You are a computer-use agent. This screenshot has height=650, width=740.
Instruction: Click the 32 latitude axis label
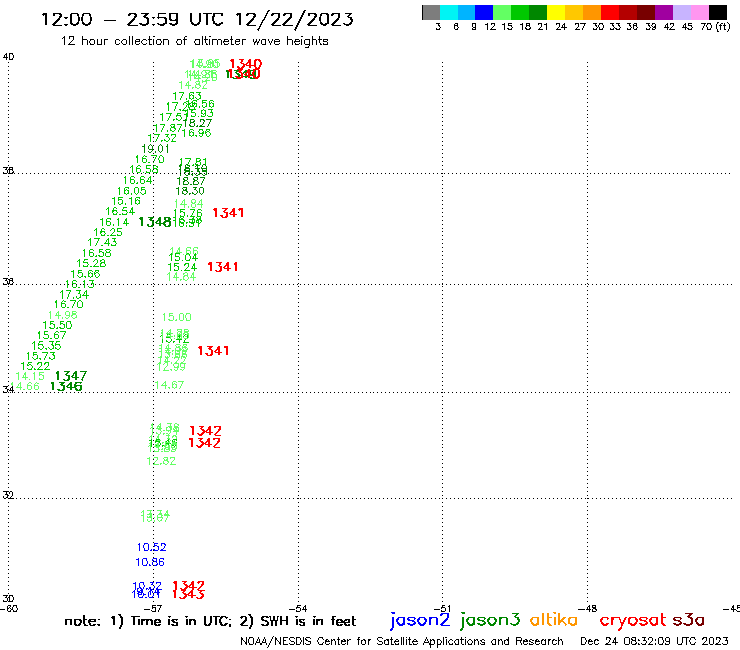tap(8, 495)
